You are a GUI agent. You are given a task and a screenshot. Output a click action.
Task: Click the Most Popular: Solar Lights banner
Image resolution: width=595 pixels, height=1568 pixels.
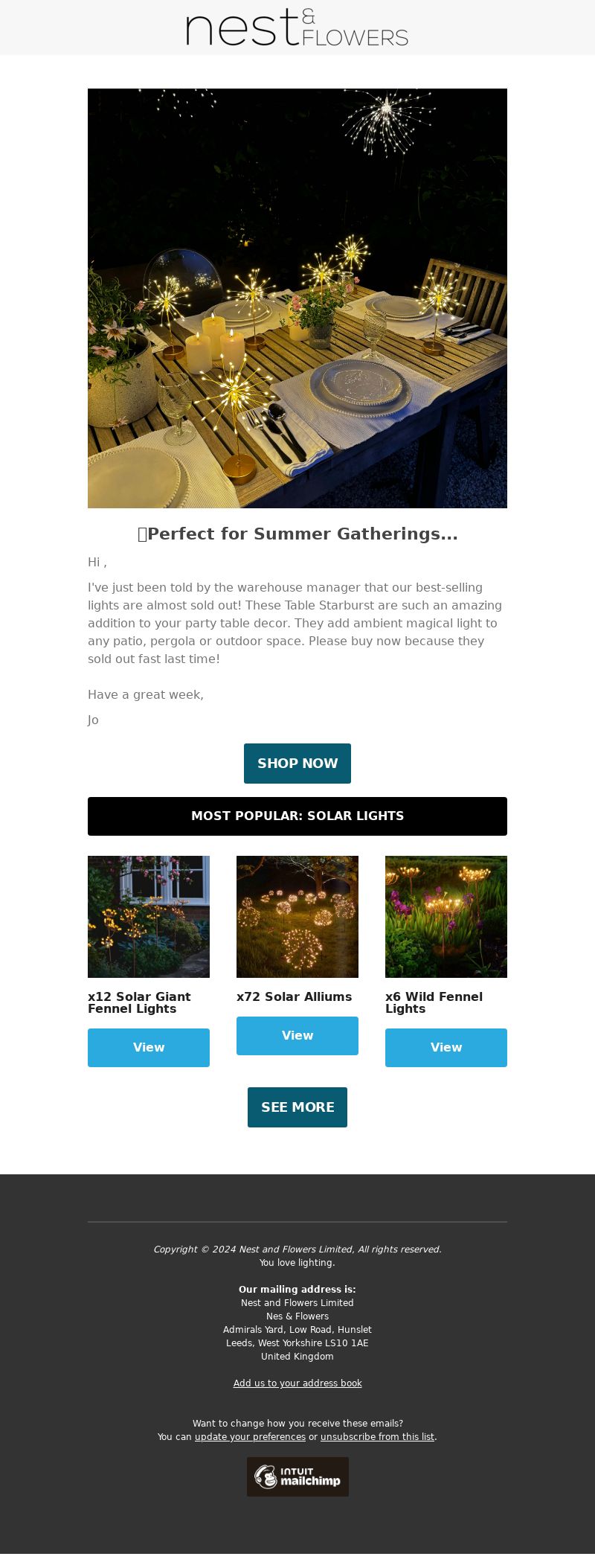[297, 816]
